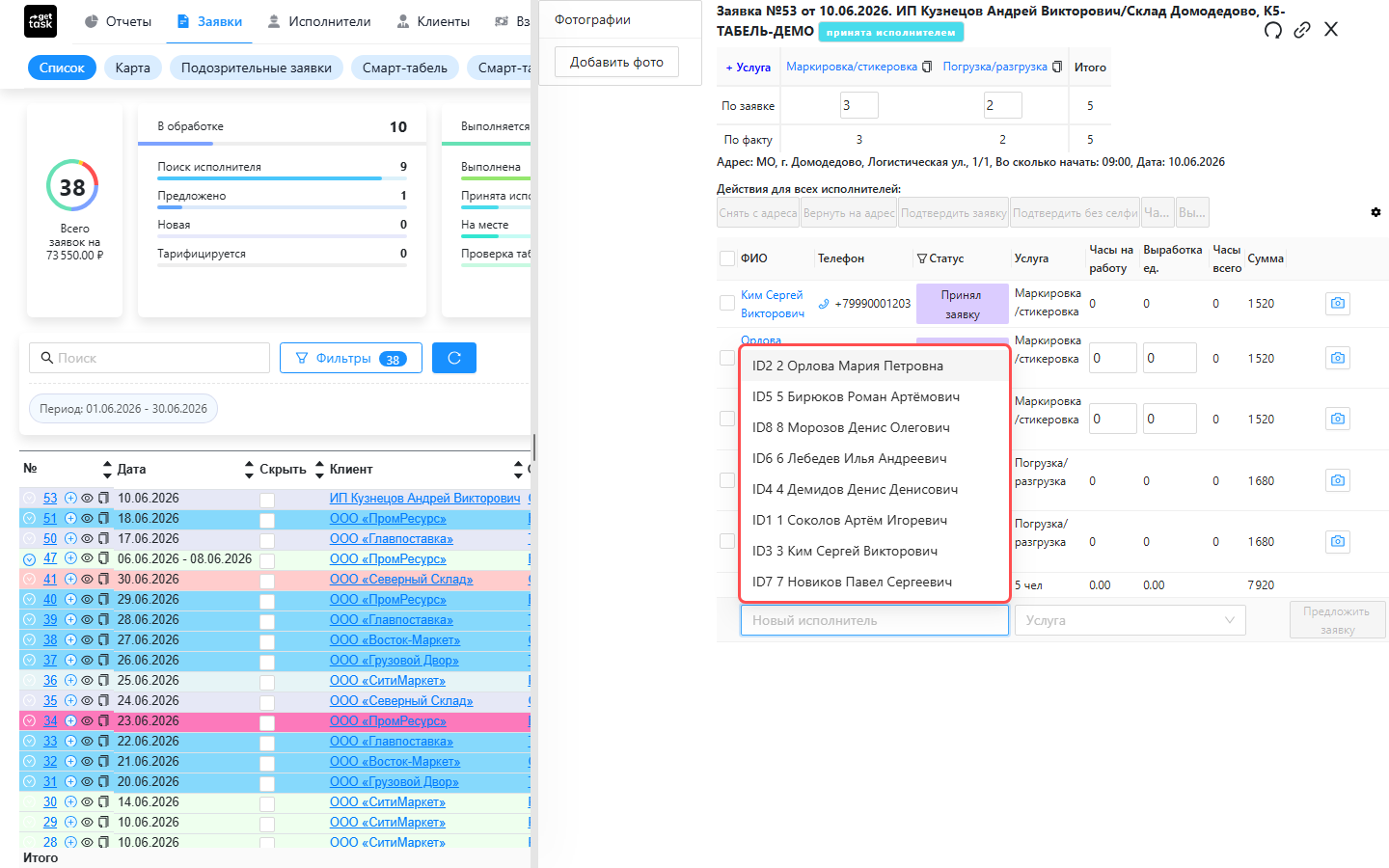Duplicate request 41 with copy icon
1389x868 pixels.
click(103, 580)
